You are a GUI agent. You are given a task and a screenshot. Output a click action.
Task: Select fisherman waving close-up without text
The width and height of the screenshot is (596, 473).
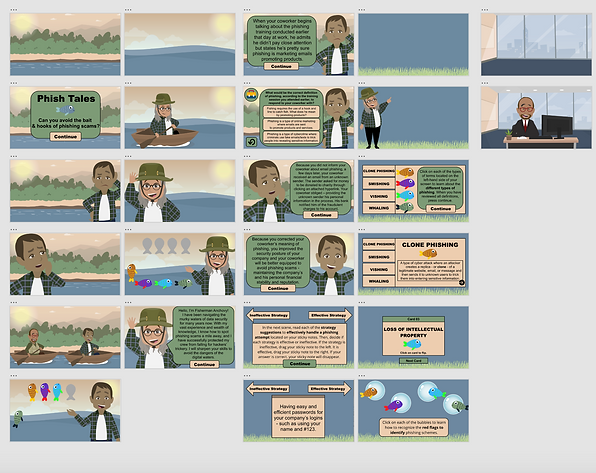180,191
